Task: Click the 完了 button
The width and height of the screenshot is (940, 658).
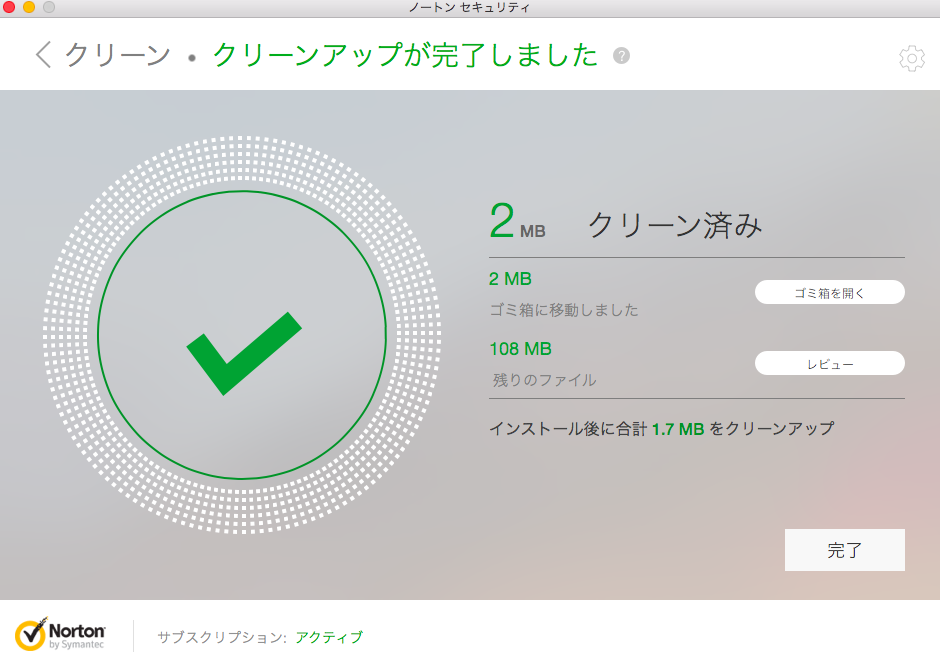Action: click(845, 550)
